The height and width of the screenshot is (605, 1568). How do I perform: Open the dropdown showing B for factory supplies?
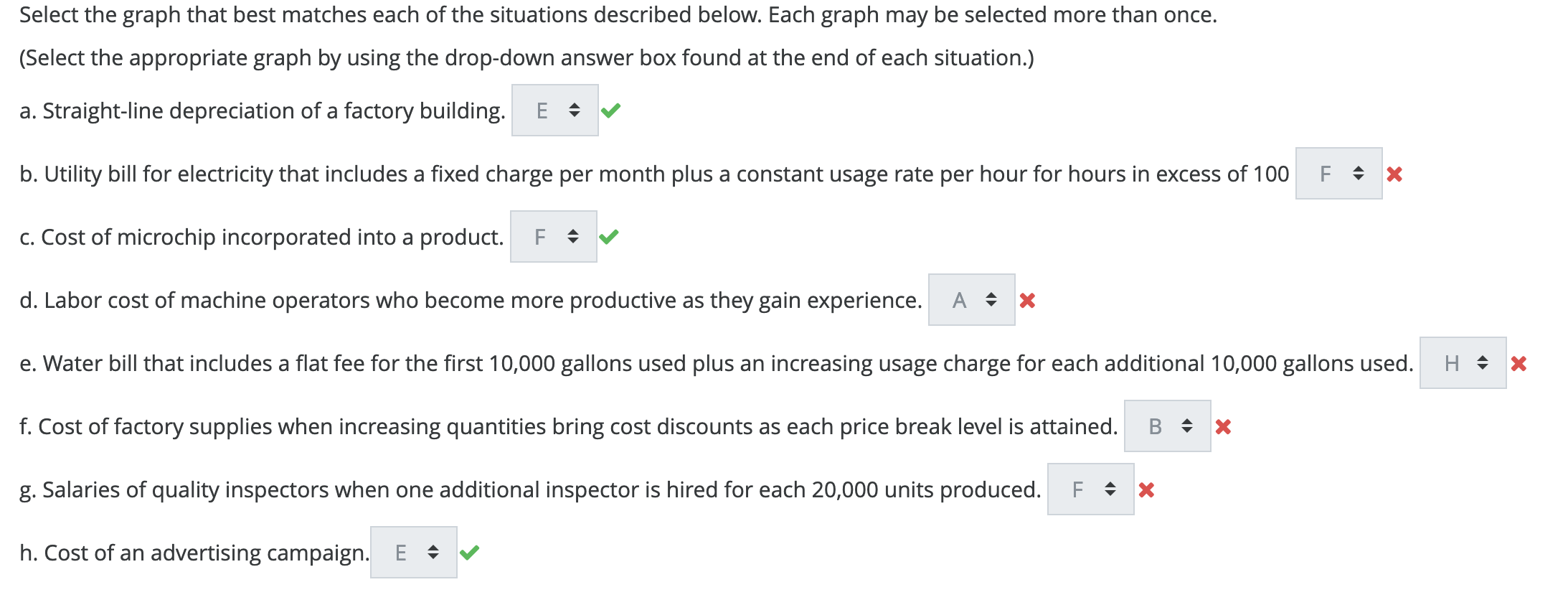pos(1168,427)
